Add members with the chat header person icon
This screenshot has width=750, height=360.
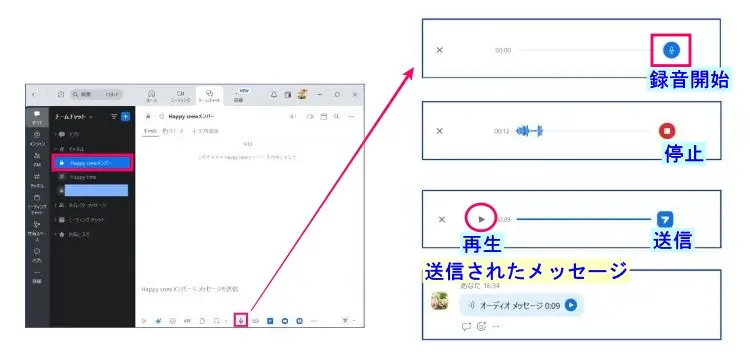[x=293, y=116]
